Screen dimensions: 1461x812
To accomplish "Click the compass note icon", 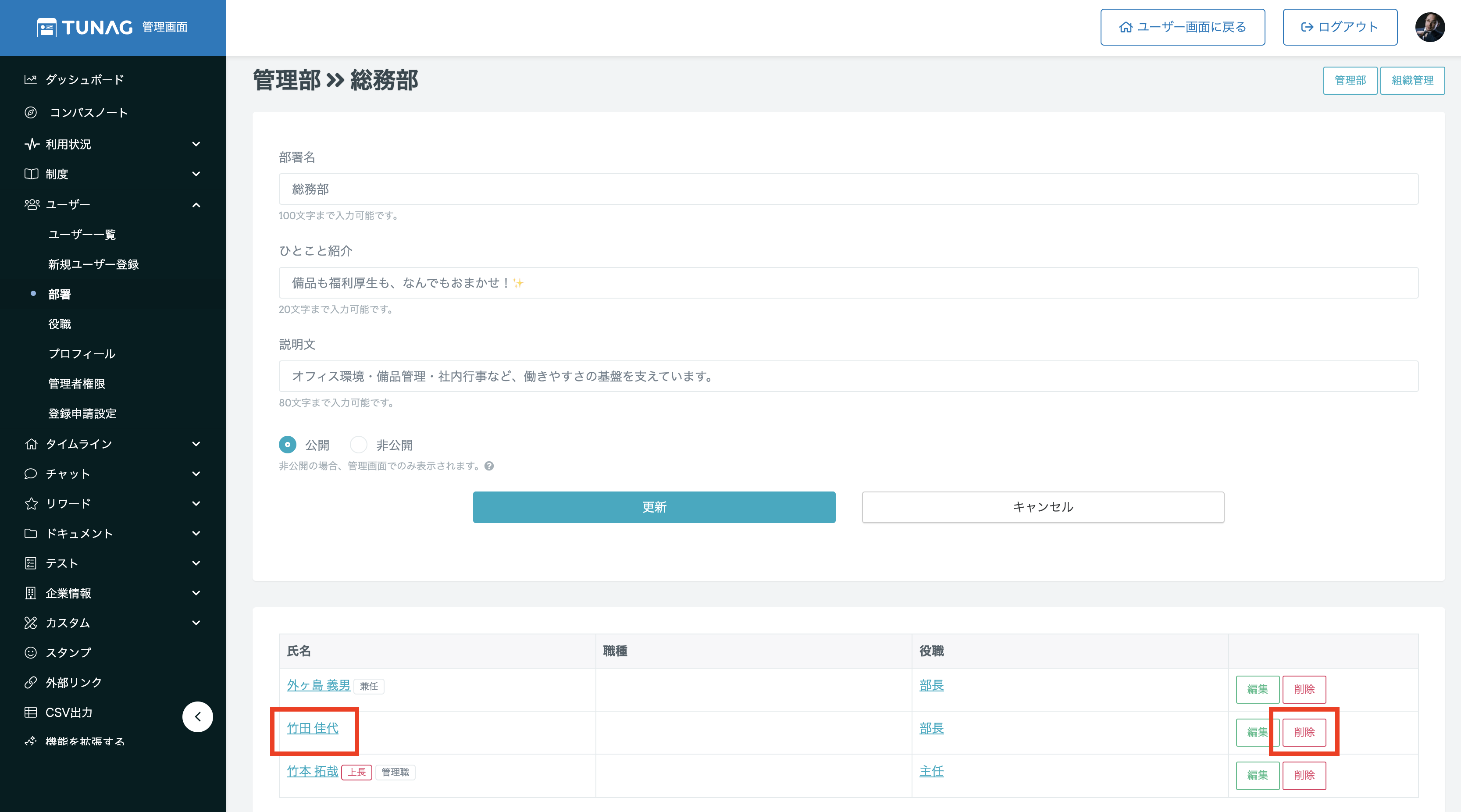I will 31,112.
